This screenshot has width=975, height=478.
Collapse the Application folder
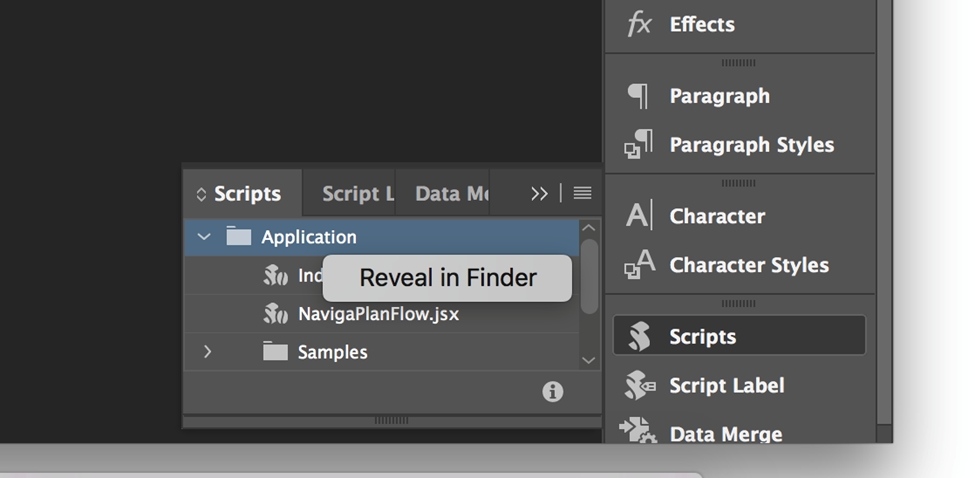[x=205, y=237]
